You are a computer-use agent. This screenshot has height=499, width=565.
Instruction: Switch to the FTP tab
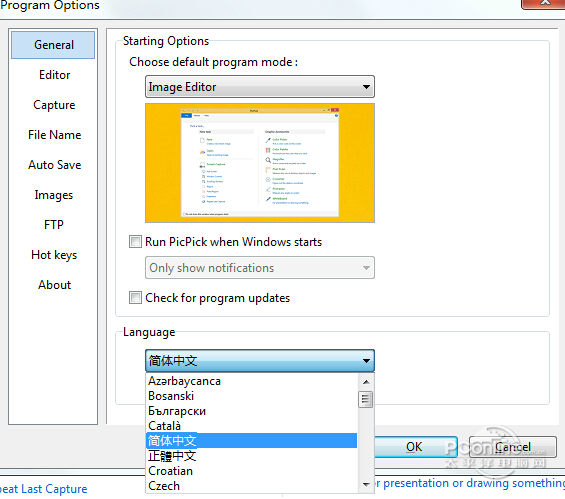[x=54, y=225]
